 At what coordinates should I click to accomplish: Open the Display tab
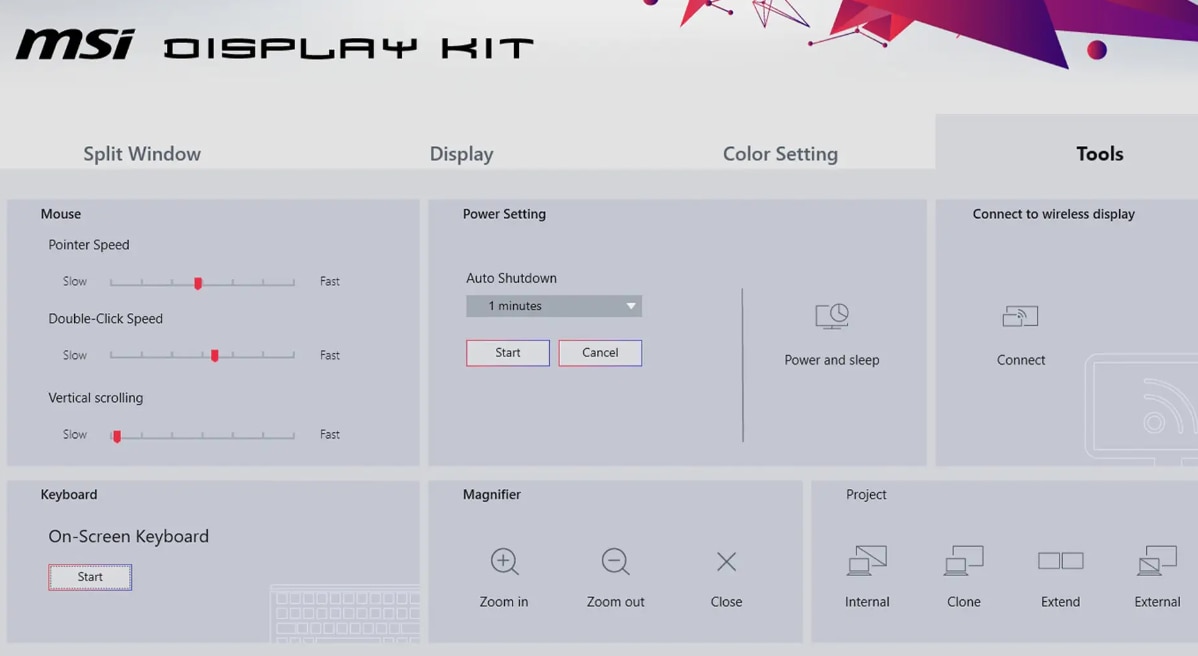461,153
